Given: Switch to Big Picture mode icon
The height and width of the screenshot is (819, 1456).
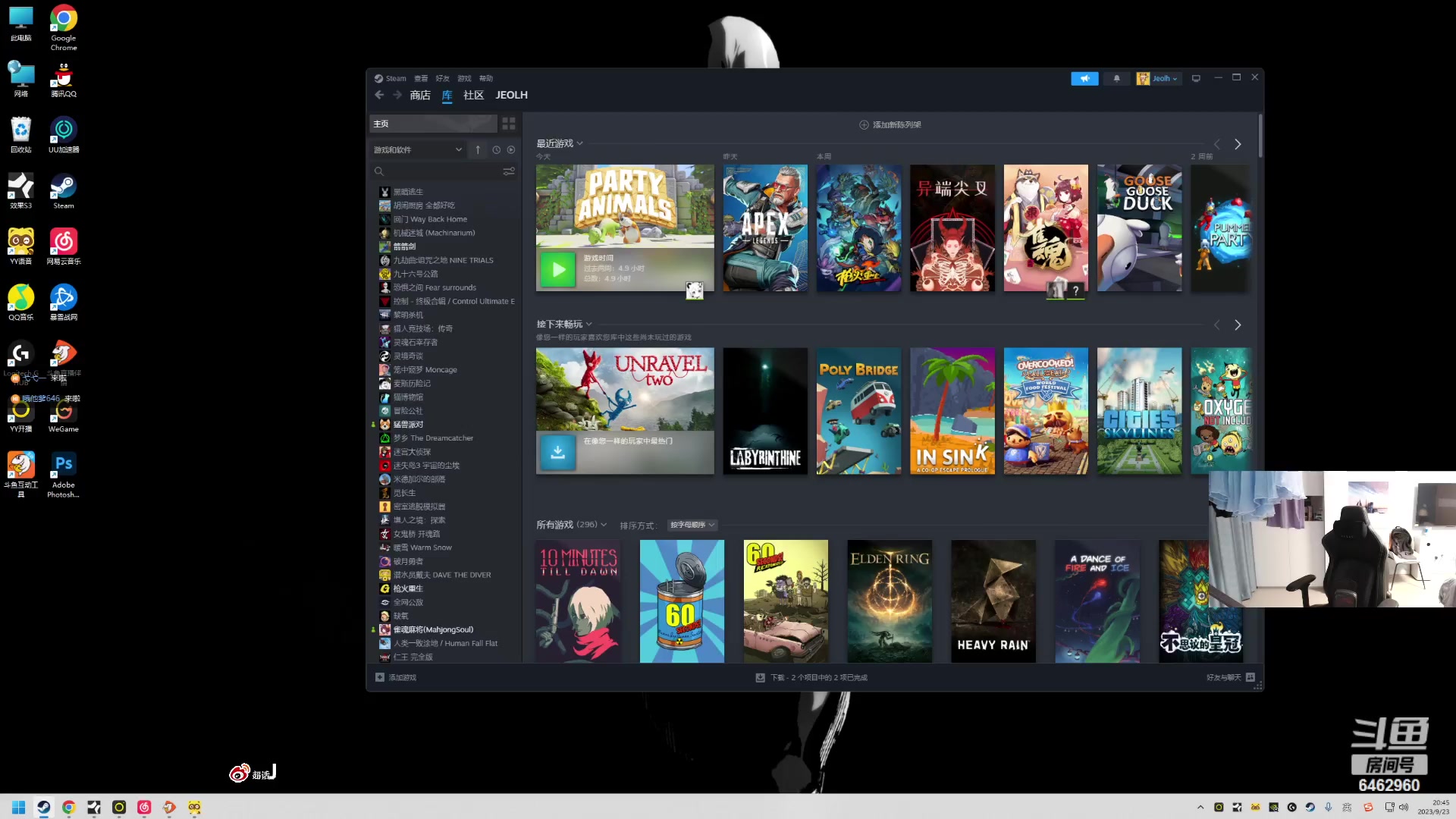Looking at the screenshot, I should click(1196, 78).
